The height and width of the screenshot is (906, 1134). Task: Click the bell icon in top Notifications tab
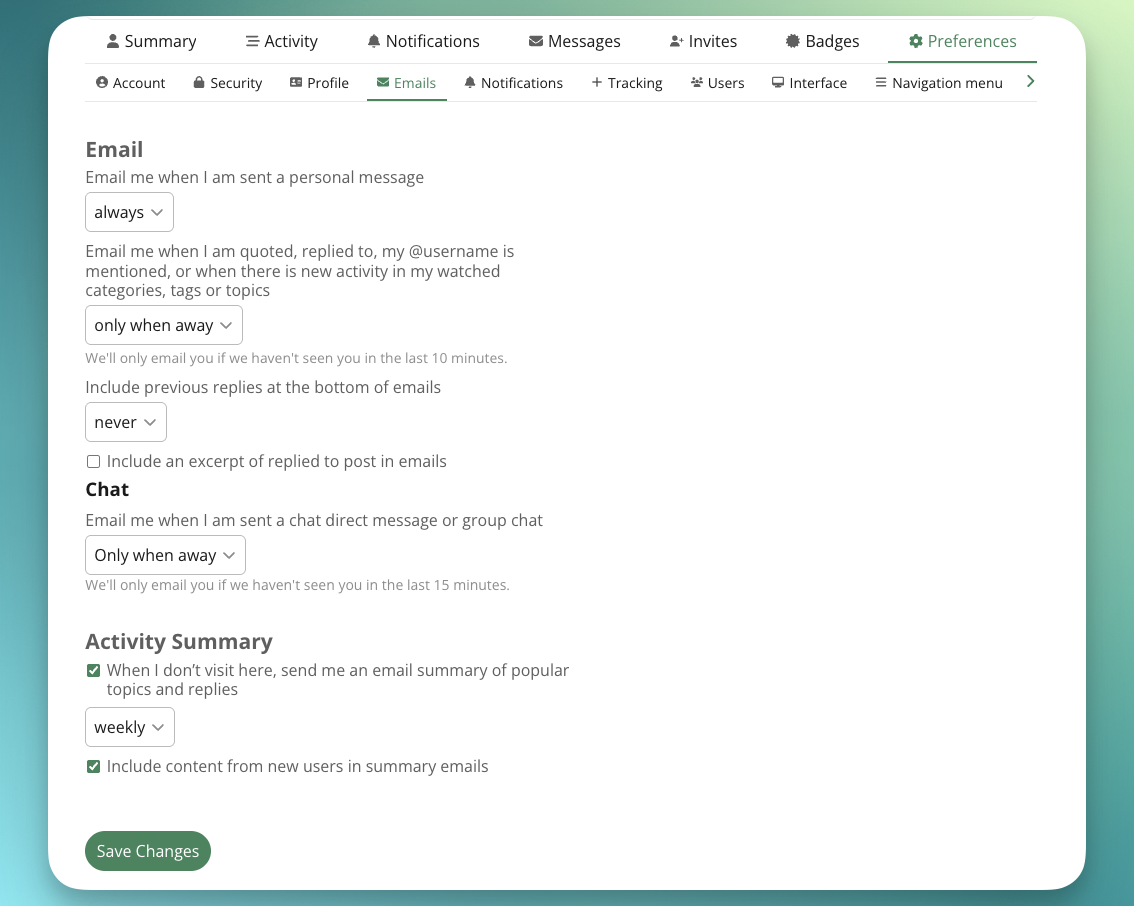coord(374,41)
